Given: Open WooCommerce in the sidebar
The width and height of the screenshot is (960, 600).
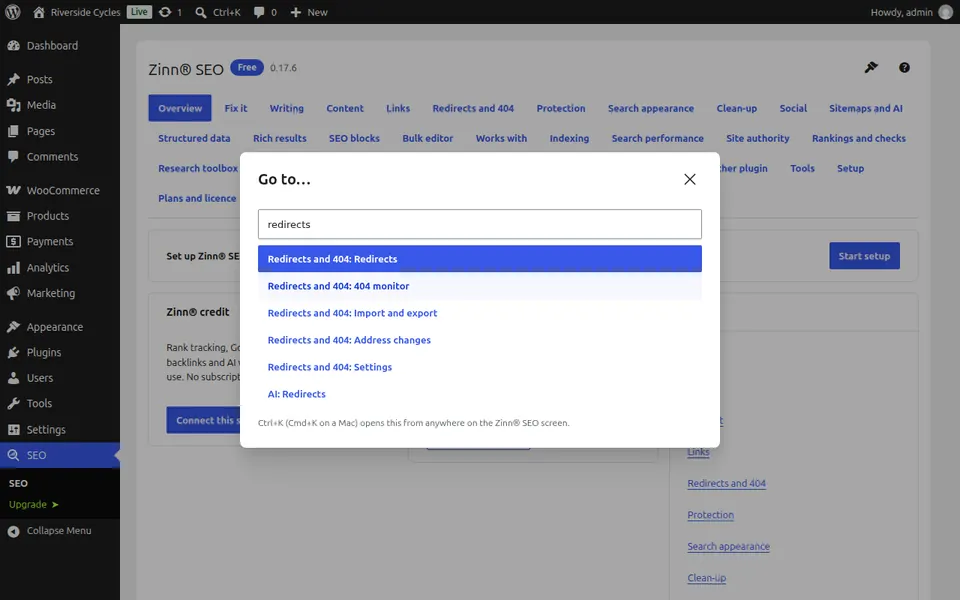Looking at the screenshot, I should pyautogui.click(x=60, y=190).
